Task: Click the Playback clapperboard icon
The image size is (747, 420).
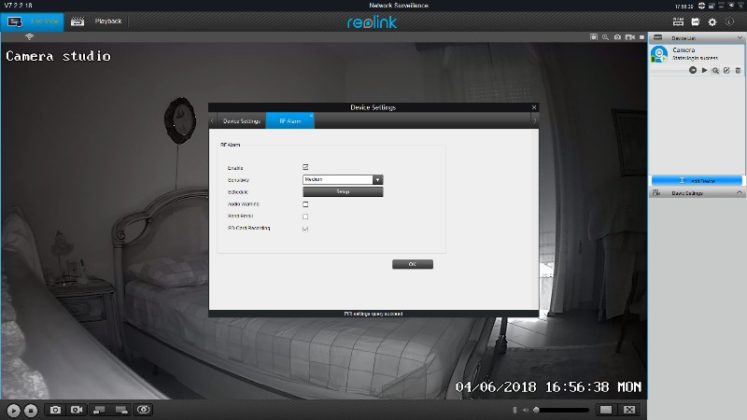Action: (77, 22)
